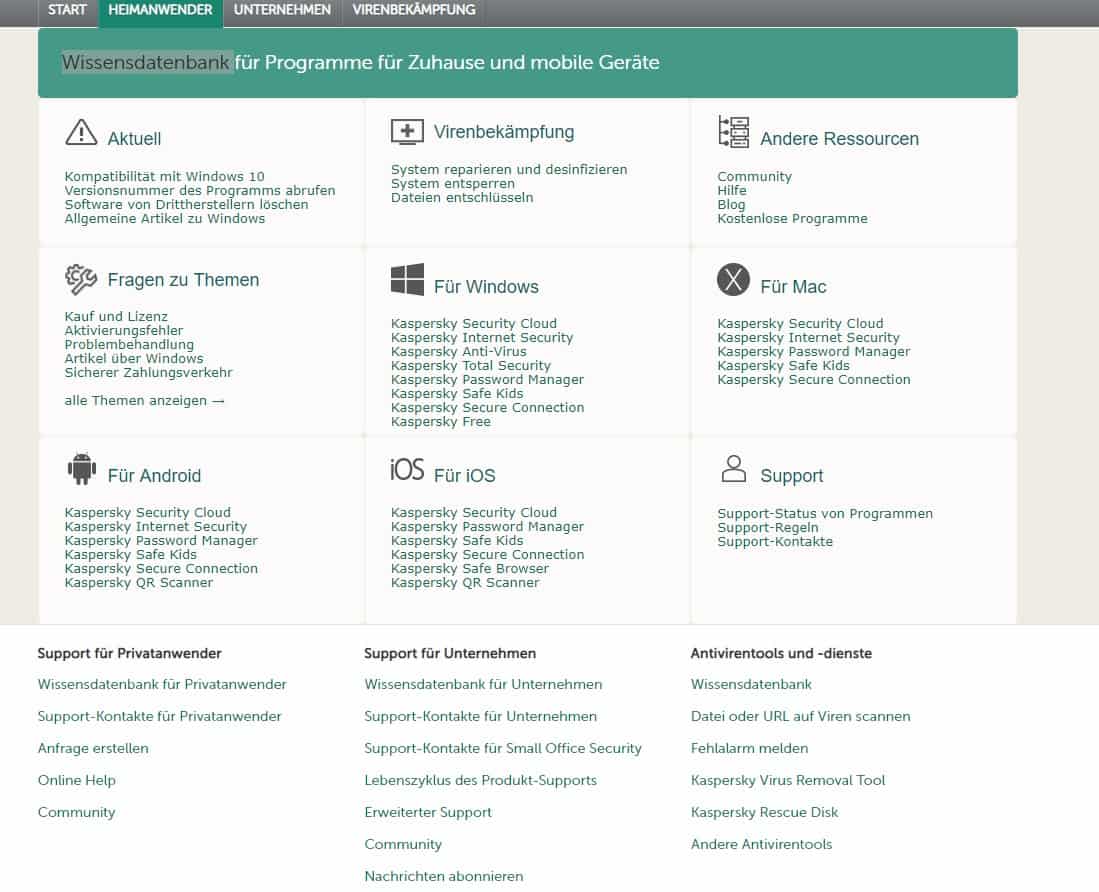Open Kompatibilität mit Windows 10 article

(x=165, y=176)
